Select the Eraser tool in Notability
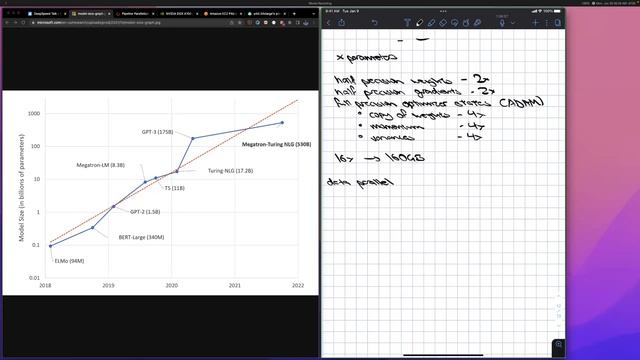 click(443, 23)
